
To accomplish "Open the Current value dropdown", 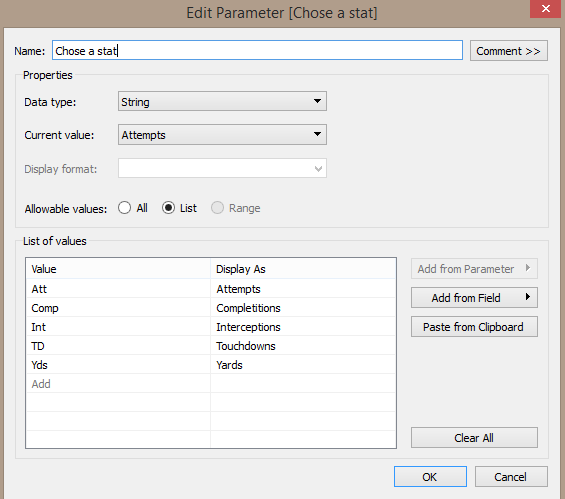I will pos(222,135).
